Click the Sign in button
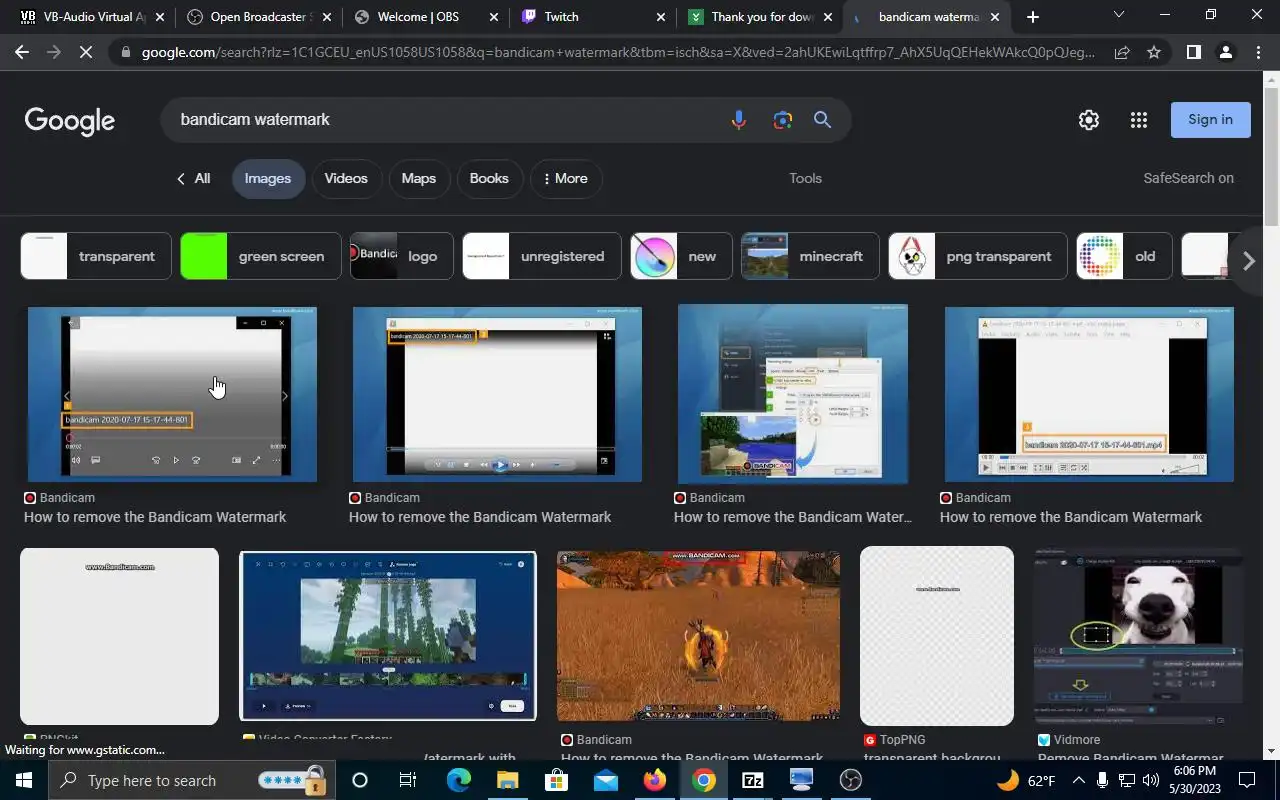Viewport: 1280px width, 800px height. (x=1210, y=120)
